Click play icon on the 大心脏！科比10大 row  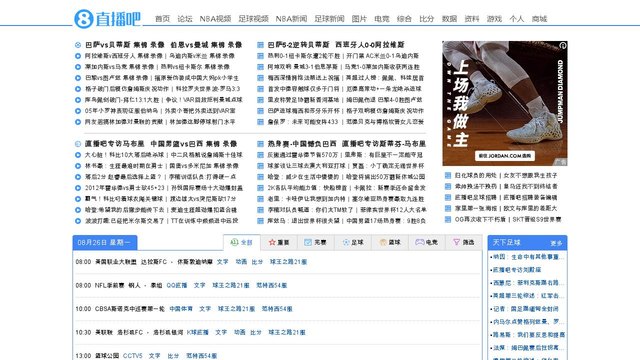tap(78, 155)
